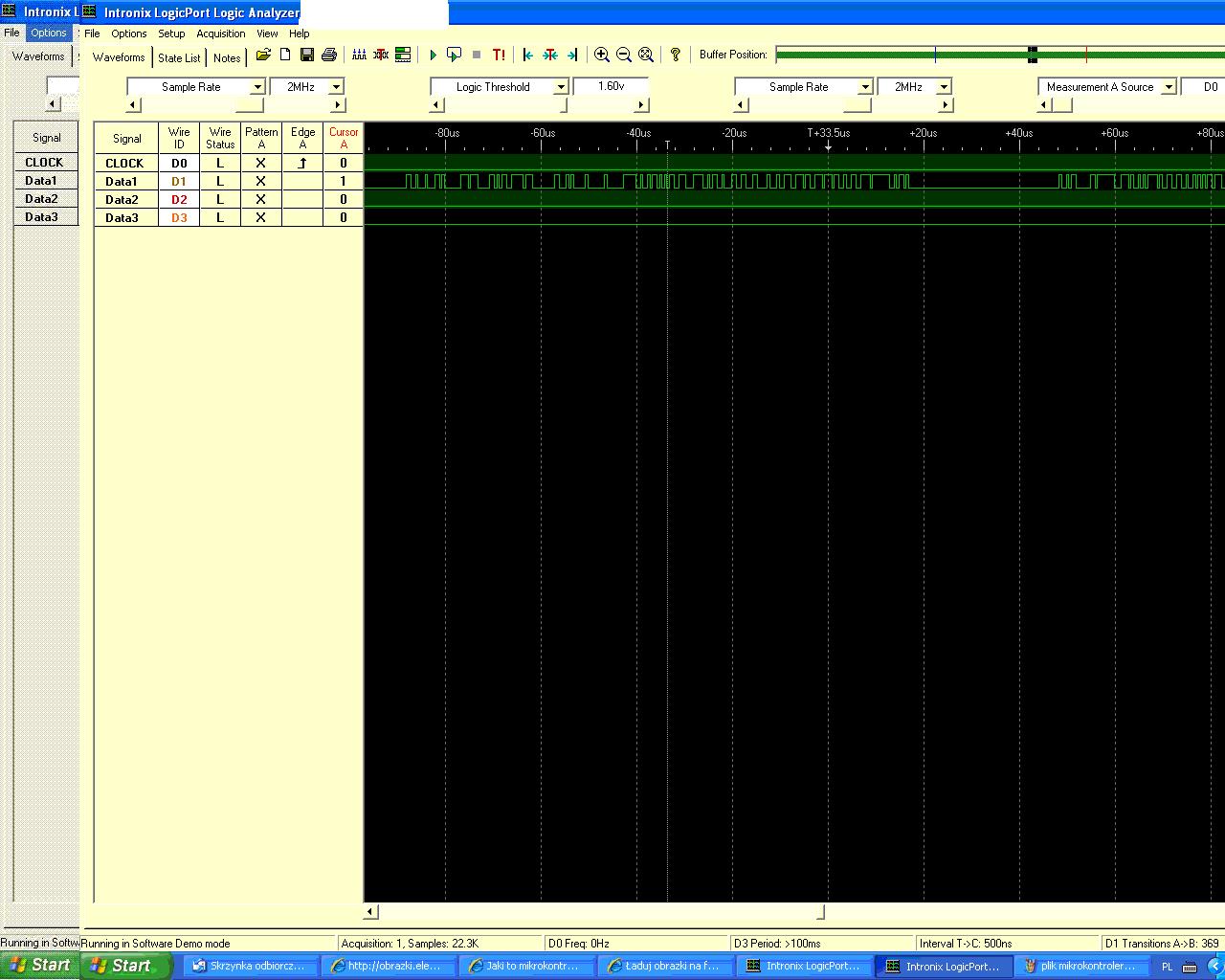Click the zoom-full magnifier icon
Viewport: 1225px width, 980px height.
(646, 56)
